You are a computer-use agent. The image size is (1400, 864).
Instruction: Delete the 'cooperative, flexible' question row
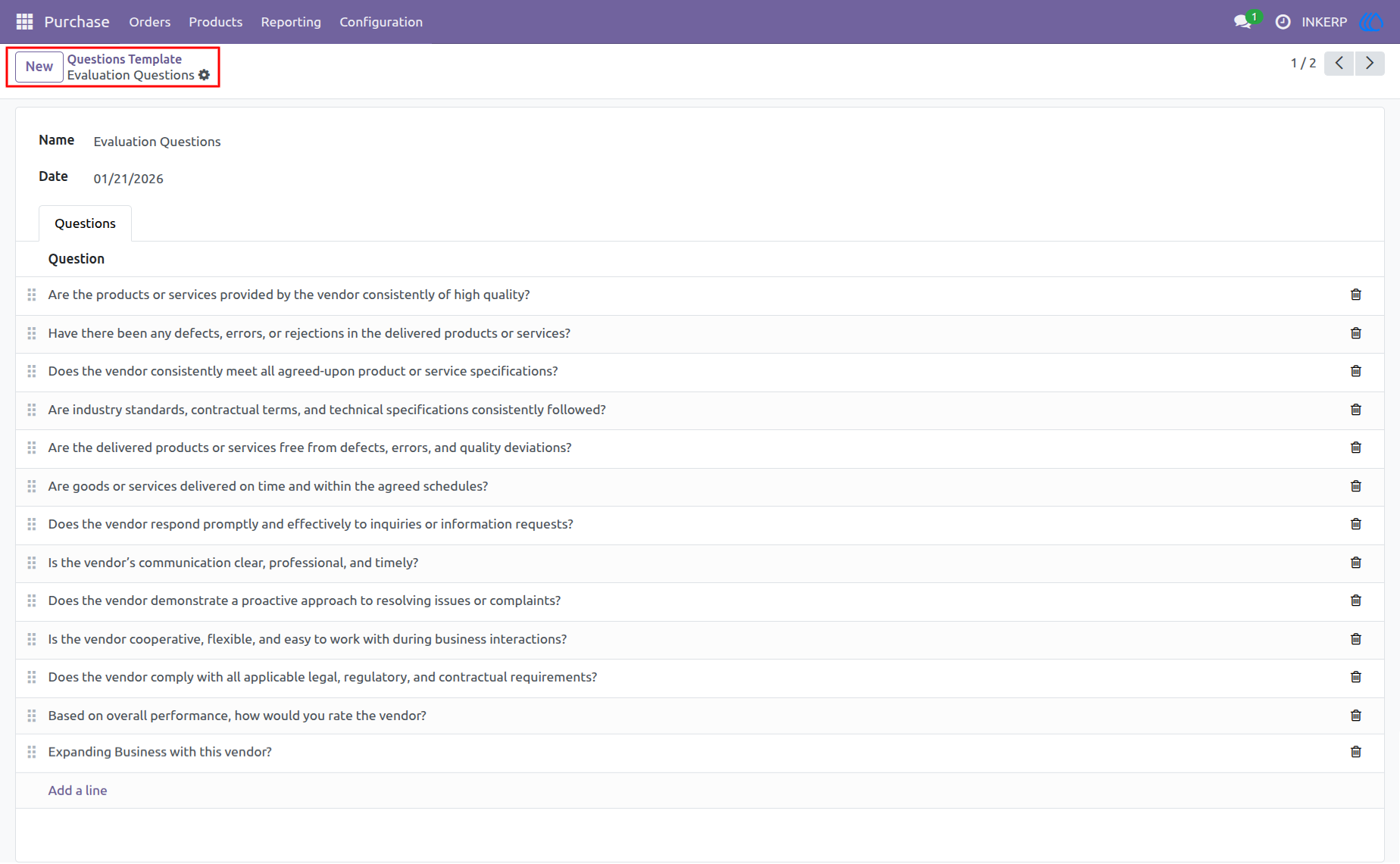1355,639
